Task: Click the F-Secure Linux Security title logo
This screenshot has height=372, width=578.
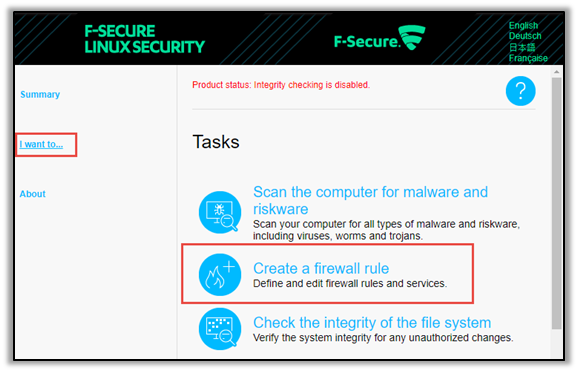Action: tap(144, 39)
